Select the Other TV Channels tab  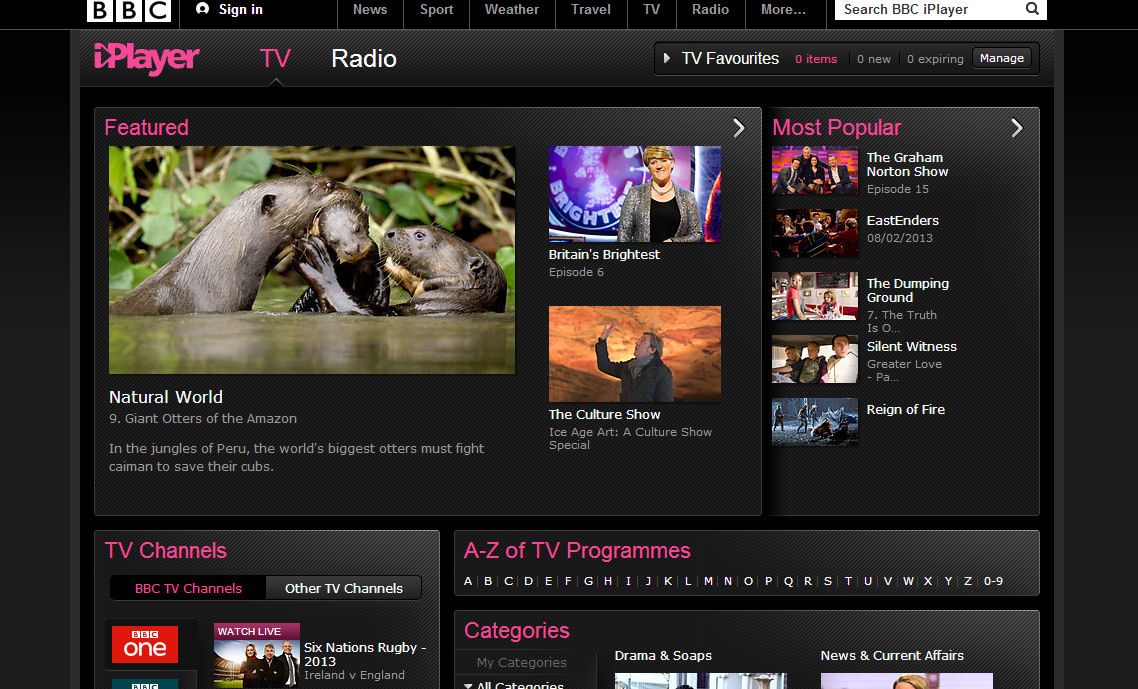tap(343, 588)
